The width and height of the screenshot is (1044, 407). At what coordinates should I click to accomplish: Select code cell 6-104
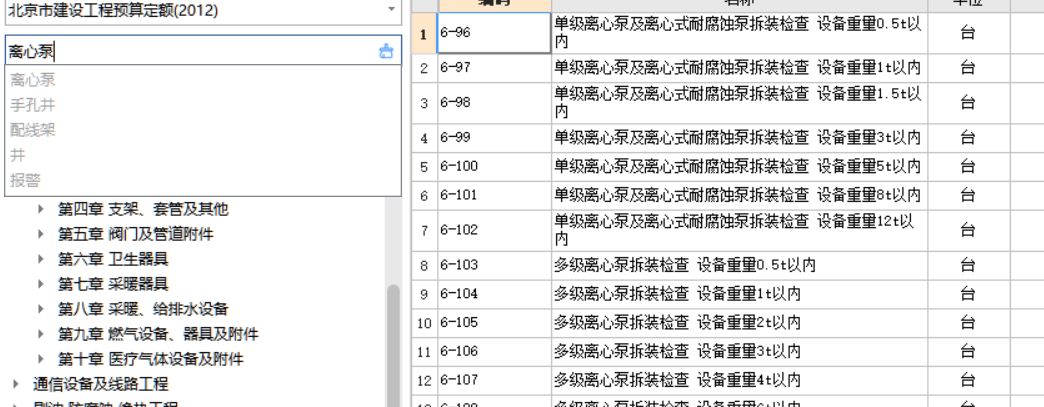(x=494, y=294)
